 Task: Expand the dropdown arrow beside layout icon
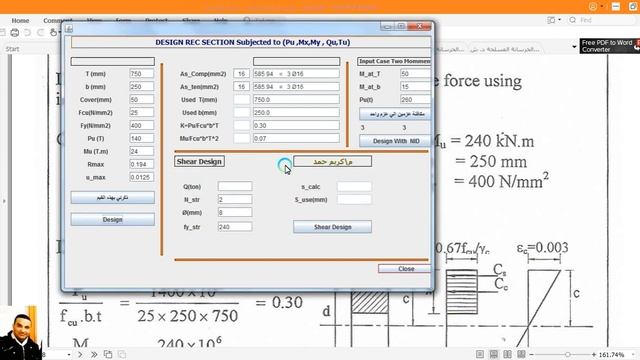(559, 20)
